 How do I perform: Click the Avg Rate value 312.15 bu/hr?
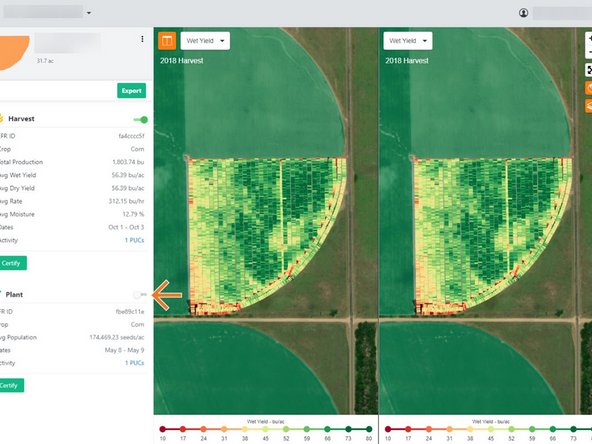point(126,201)
